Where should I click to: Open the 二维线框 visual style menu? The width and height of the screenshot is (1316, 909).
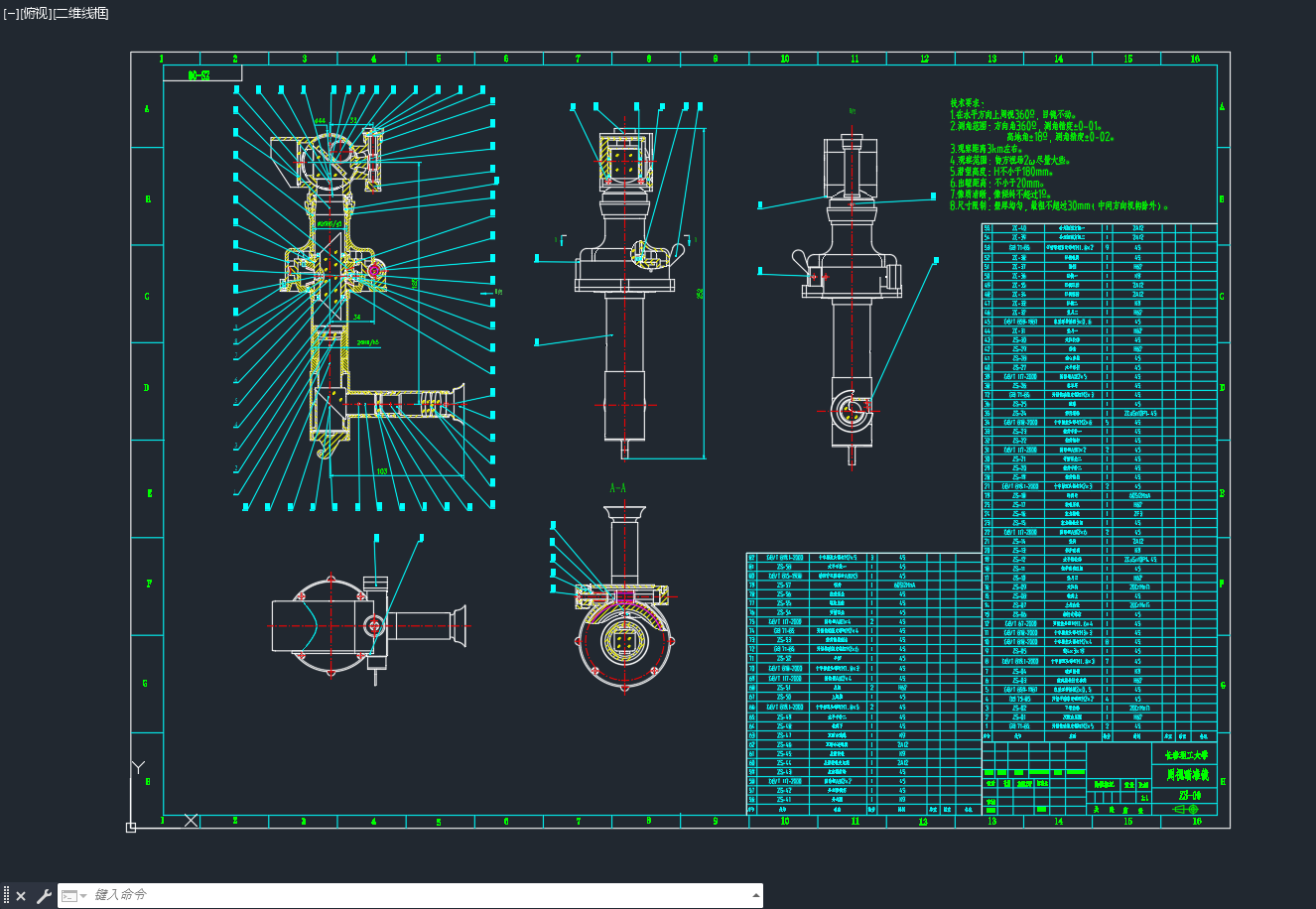tap(81, 13)
